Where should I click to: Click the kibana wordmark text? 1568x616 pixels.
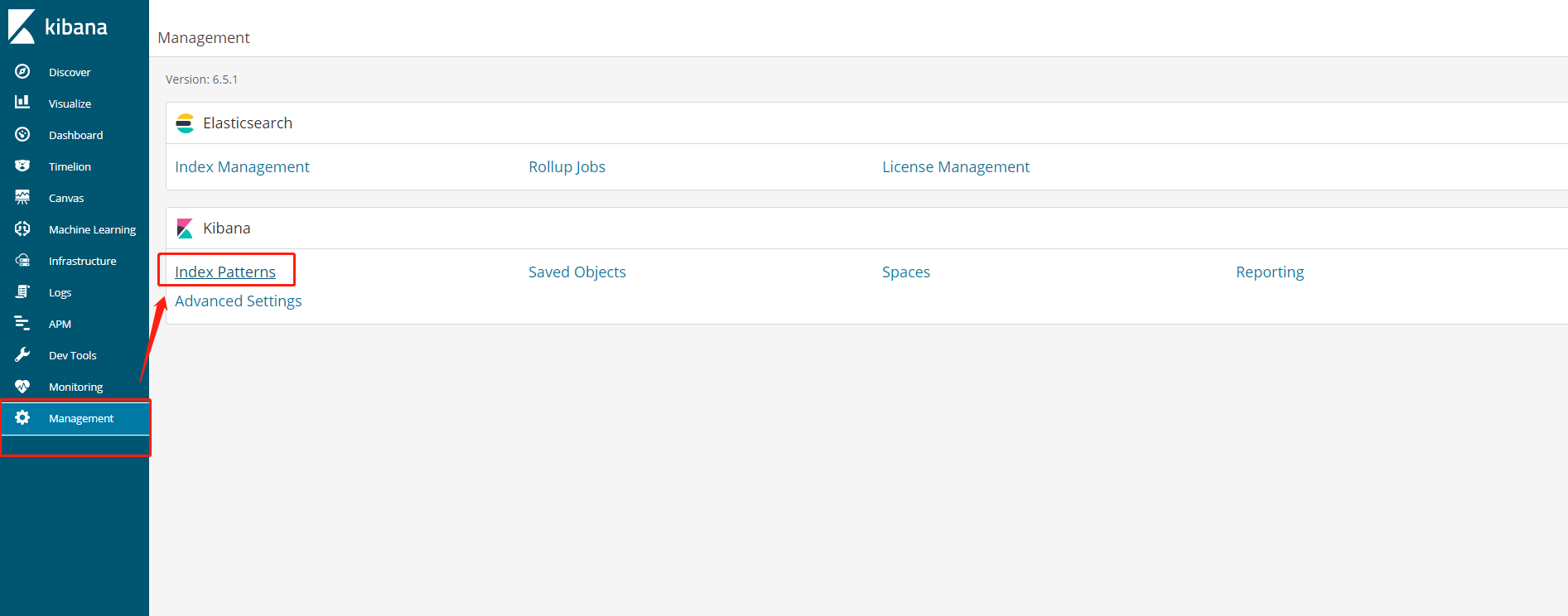(x=76, y=27)
